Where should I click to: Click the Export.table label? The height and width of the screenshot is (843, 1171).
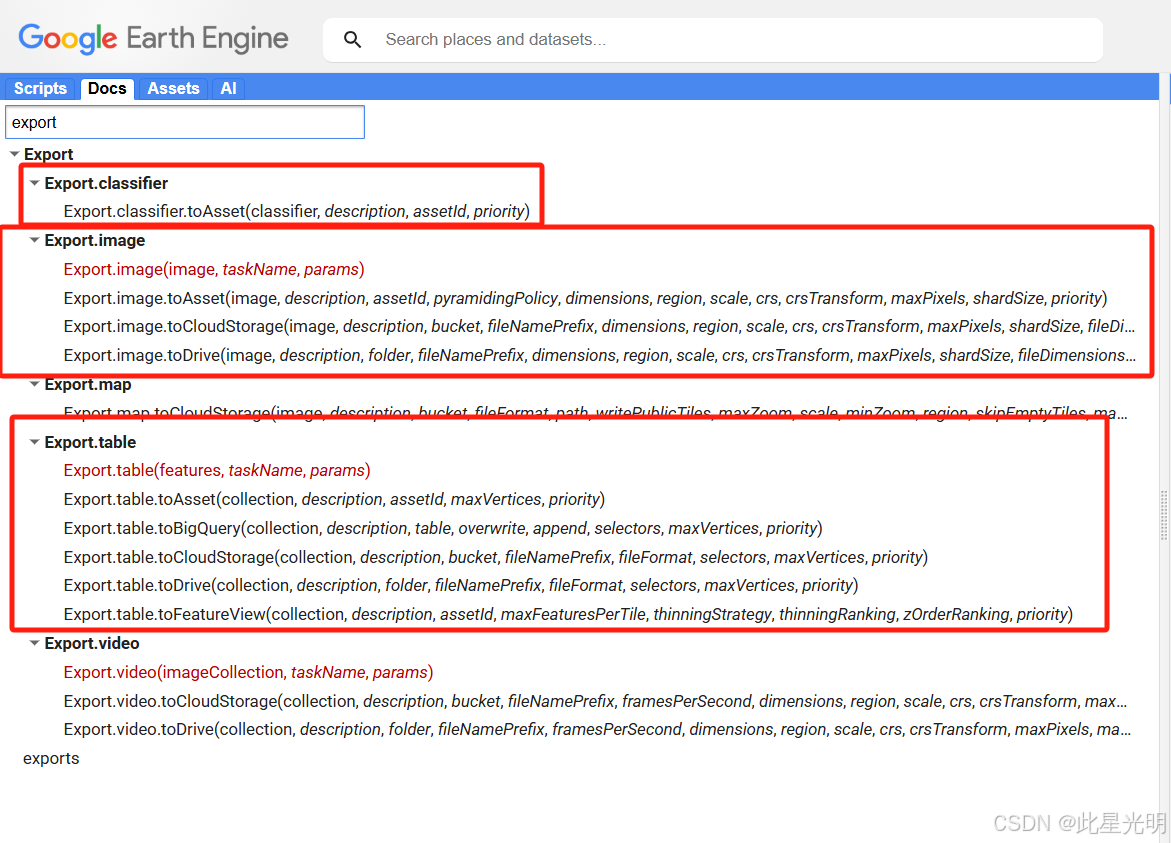coord(90,442)
